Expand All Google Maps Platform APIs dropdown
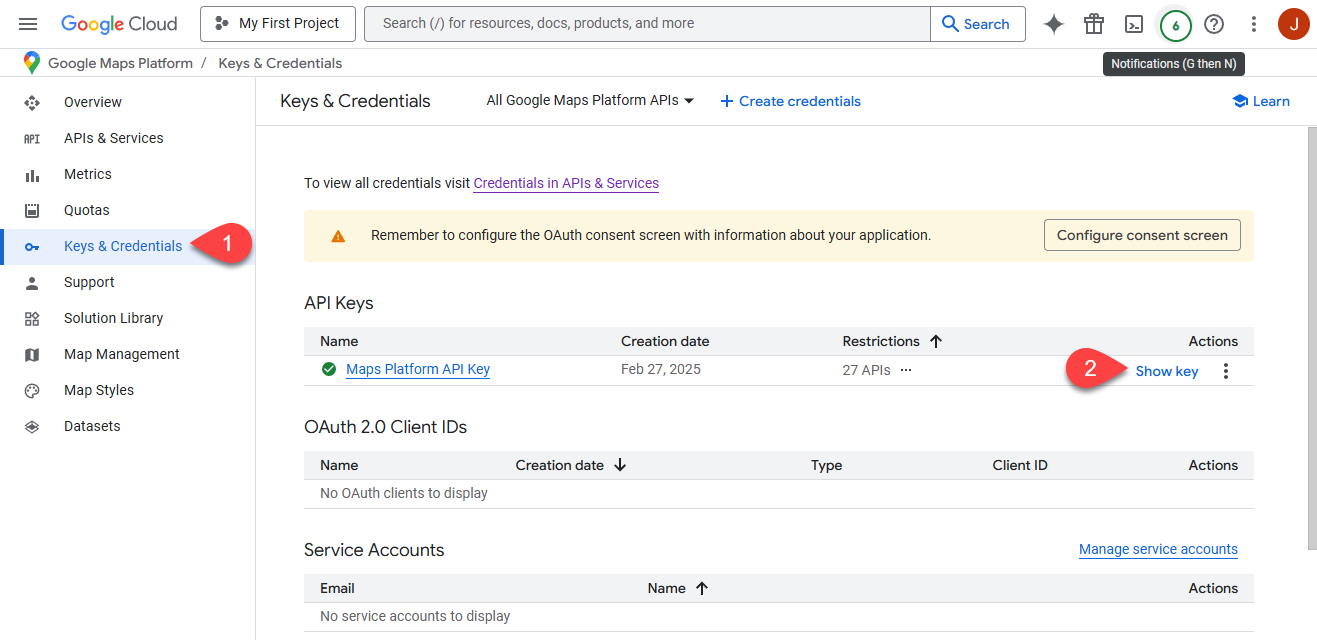Viewport: 1317px width, 640px height. 590,100
